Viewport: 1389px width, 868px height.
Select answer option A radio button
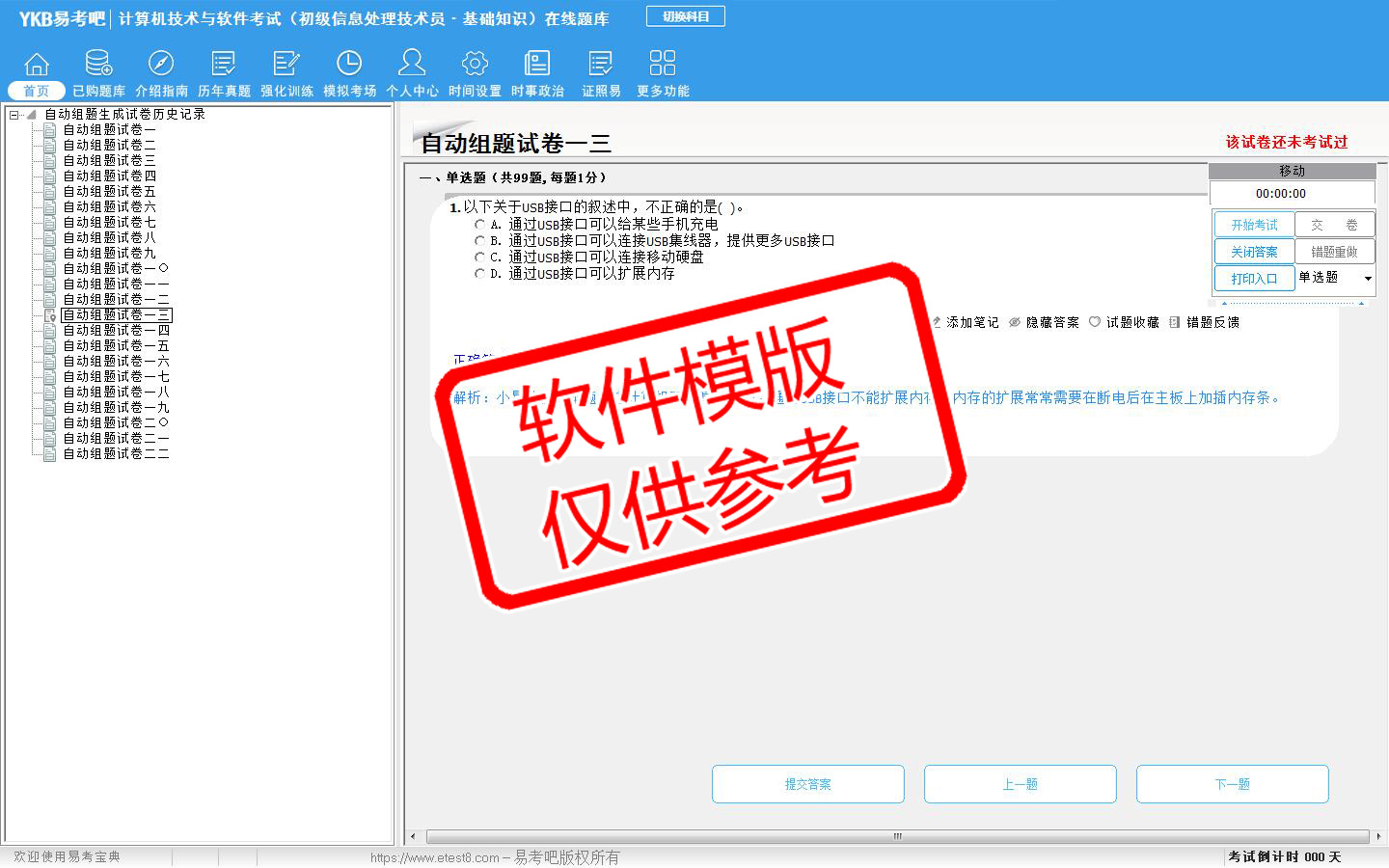479,225
